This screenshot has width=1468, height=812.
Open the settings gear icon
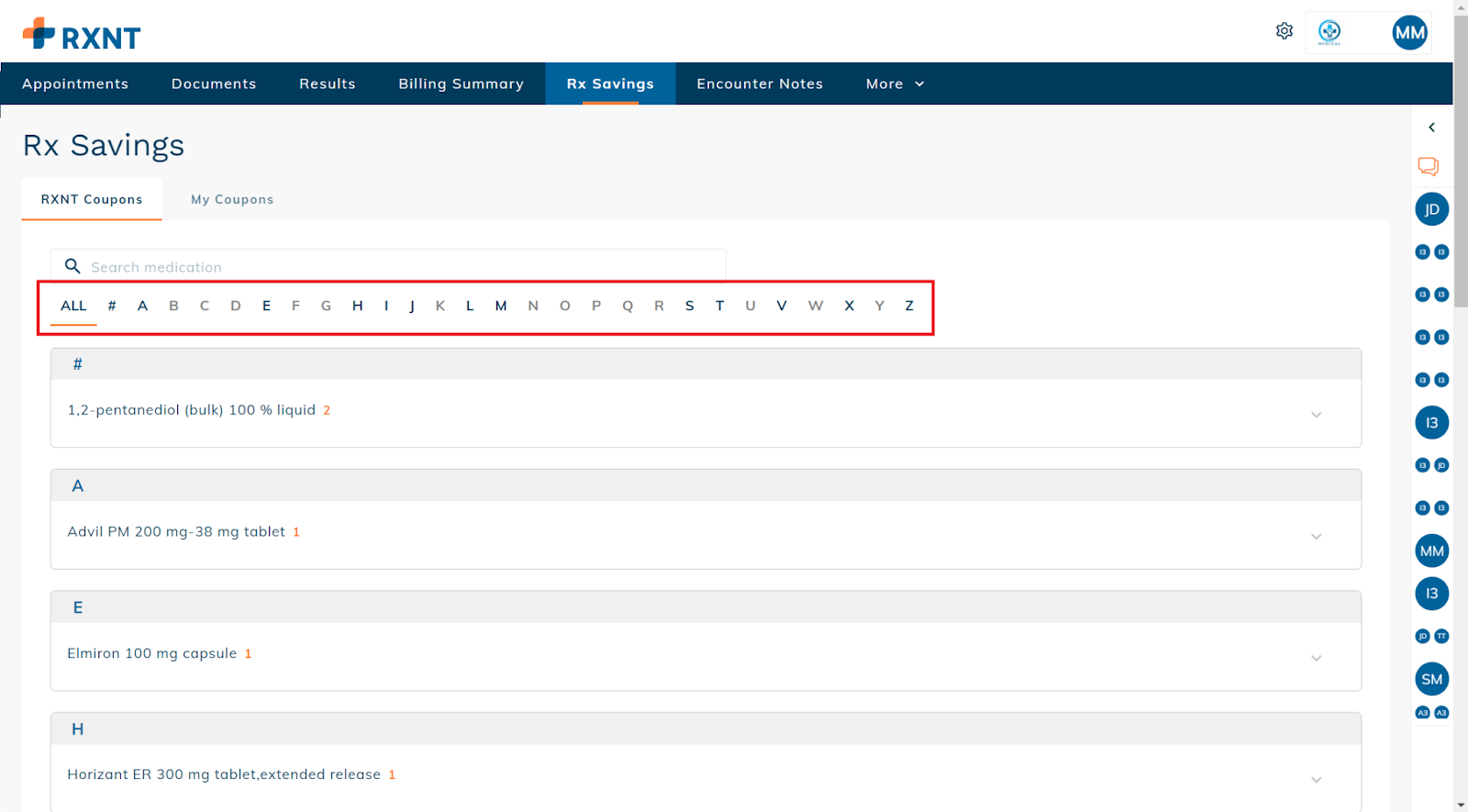1284,31
